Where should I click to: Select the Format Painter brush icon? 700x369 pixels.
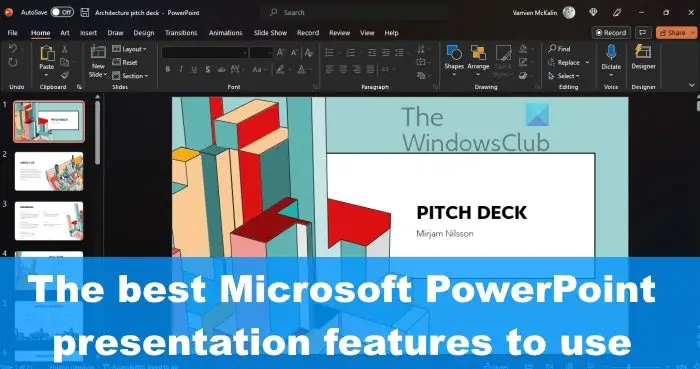[x=65, y=75]
